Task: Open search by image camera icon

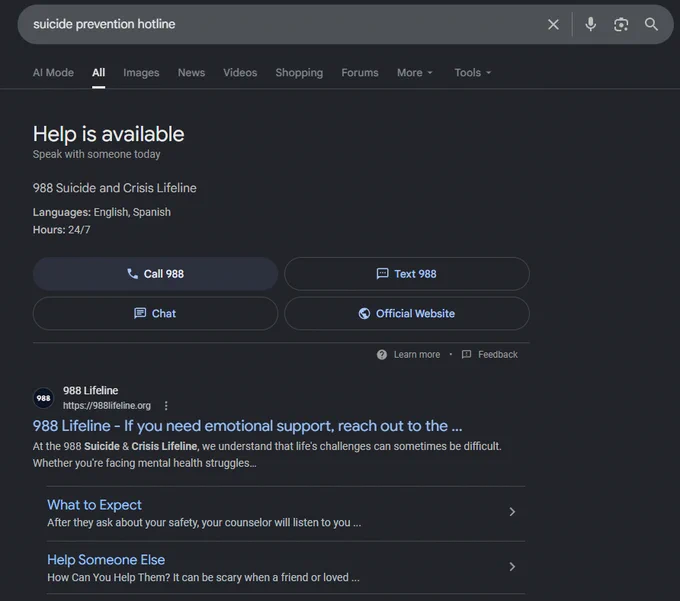Action: pos(621,24)
